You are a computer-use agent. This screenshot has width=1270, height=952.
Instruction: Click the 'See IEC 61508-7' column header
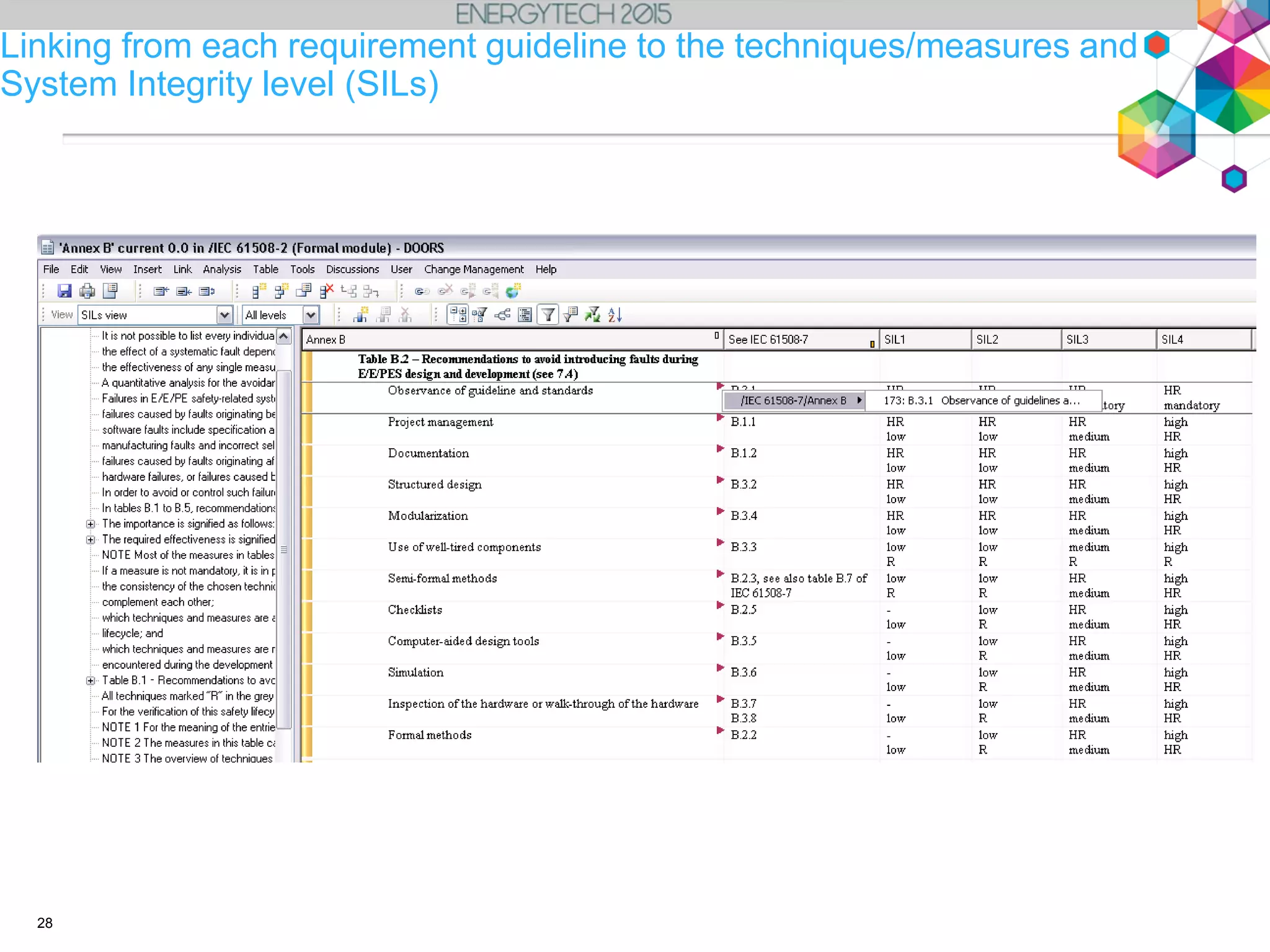point(801,340)
